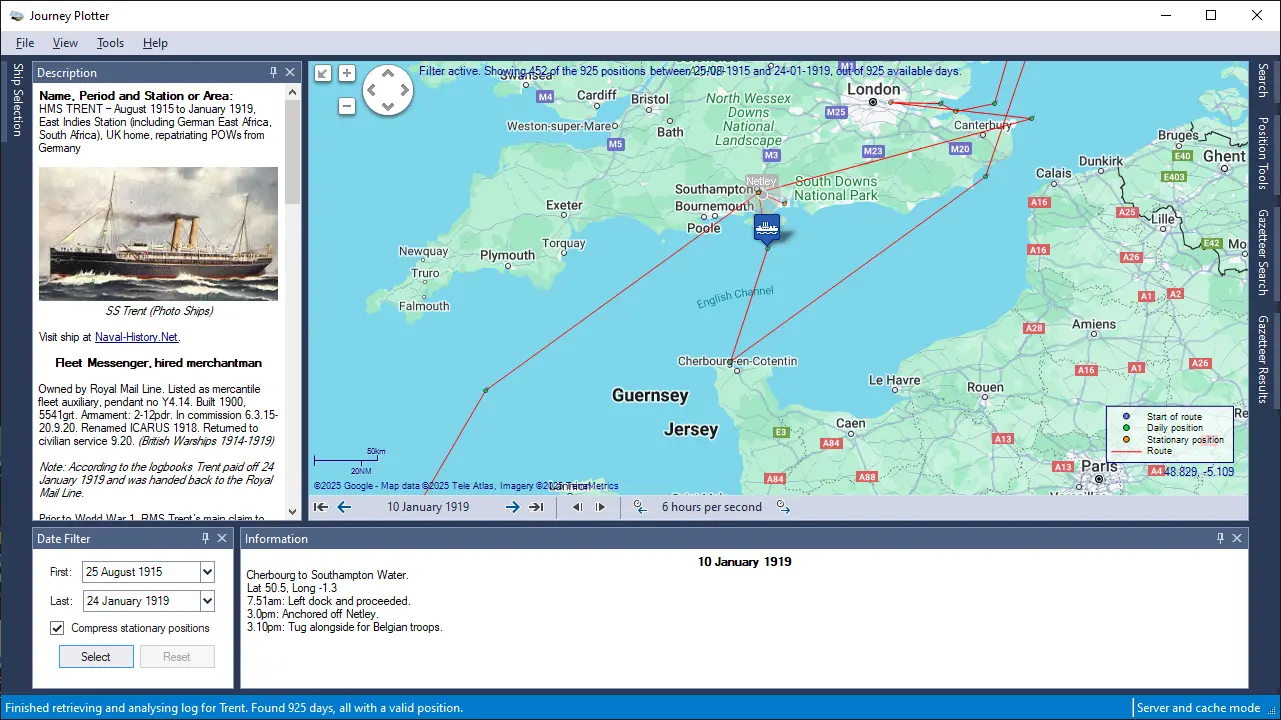The width and height of the screenshot is (1281, 720).
Task: Play journey animation backwards
Action: coord(577,507)
